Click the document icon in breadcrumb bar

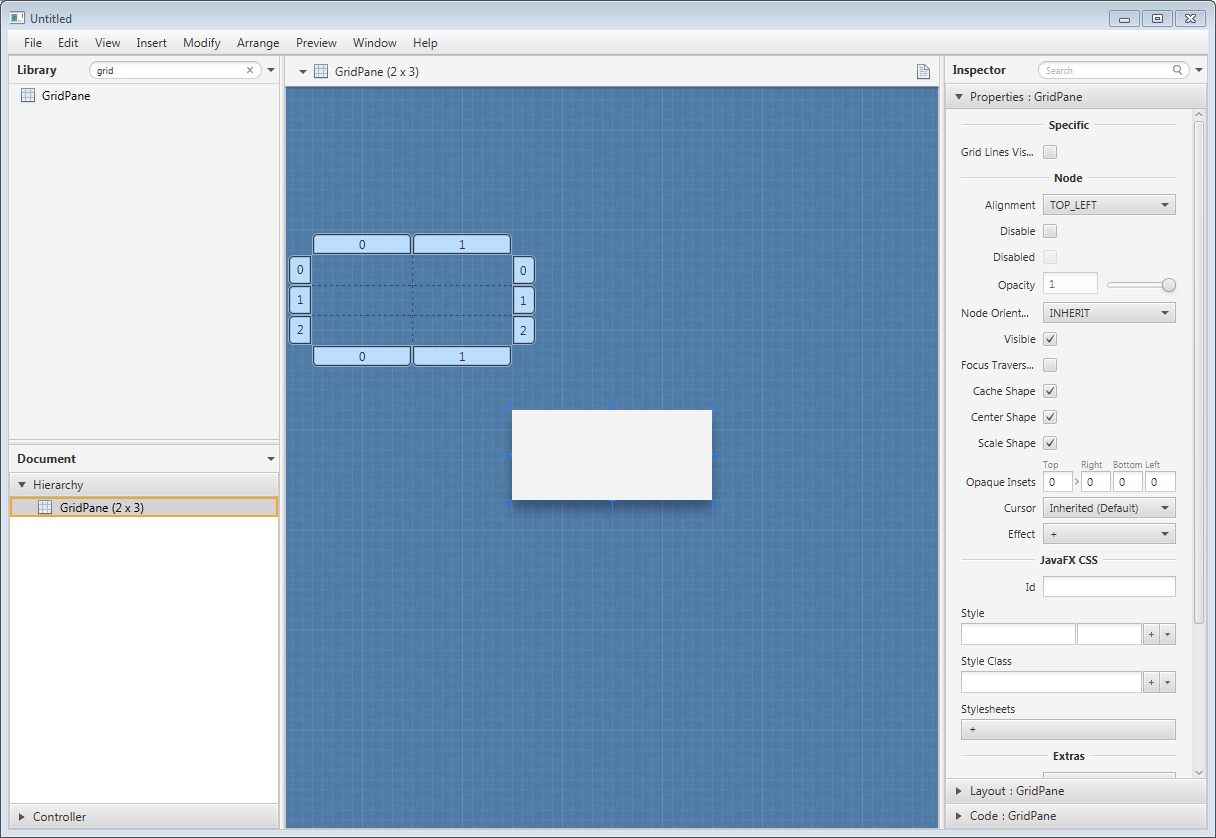point(924,71)
